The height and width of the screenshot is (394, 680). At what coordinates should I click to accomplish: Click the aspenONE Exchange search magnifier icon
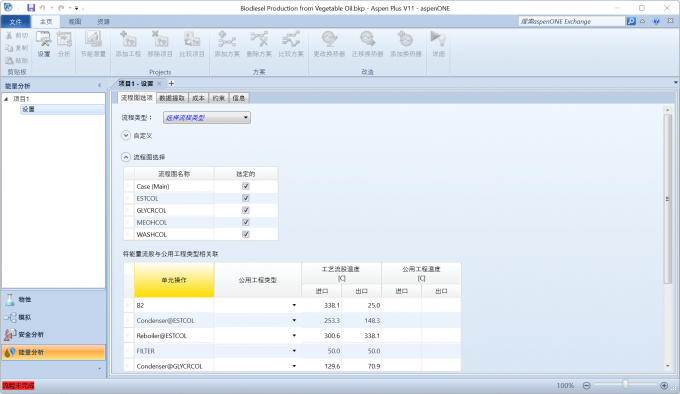pyautogui.click(x=631, y=21)
